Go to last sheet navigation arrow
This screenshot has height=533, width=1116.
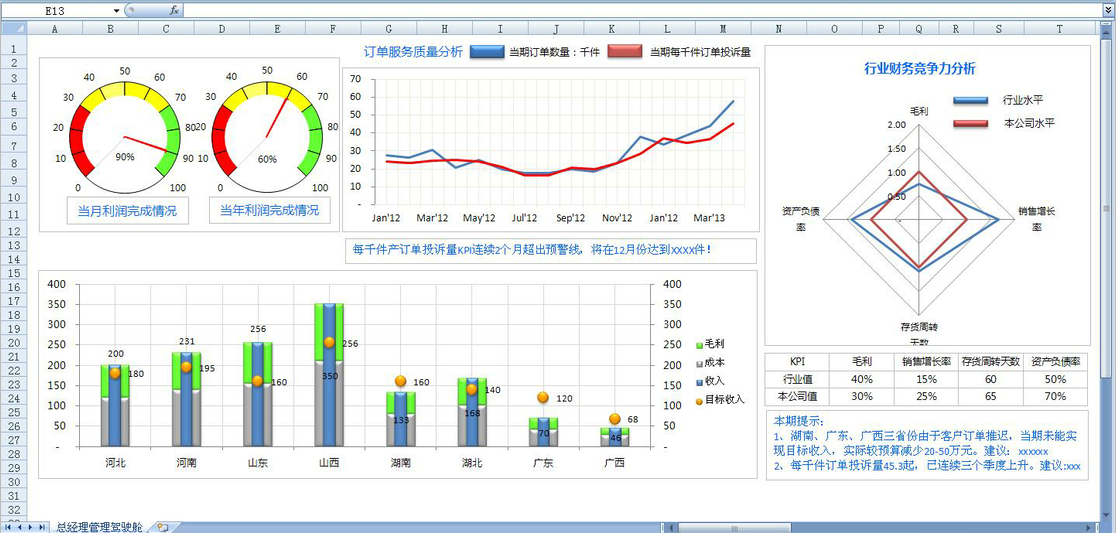41,527
